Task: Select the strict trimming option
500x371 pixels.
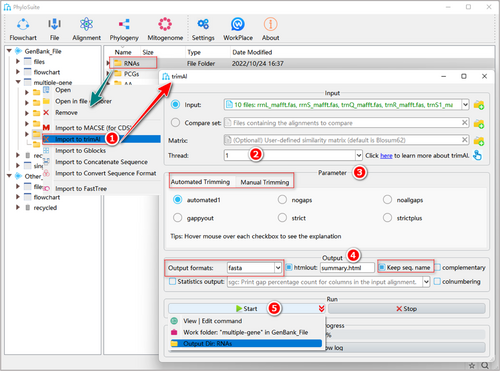Action: coord(282,218)
